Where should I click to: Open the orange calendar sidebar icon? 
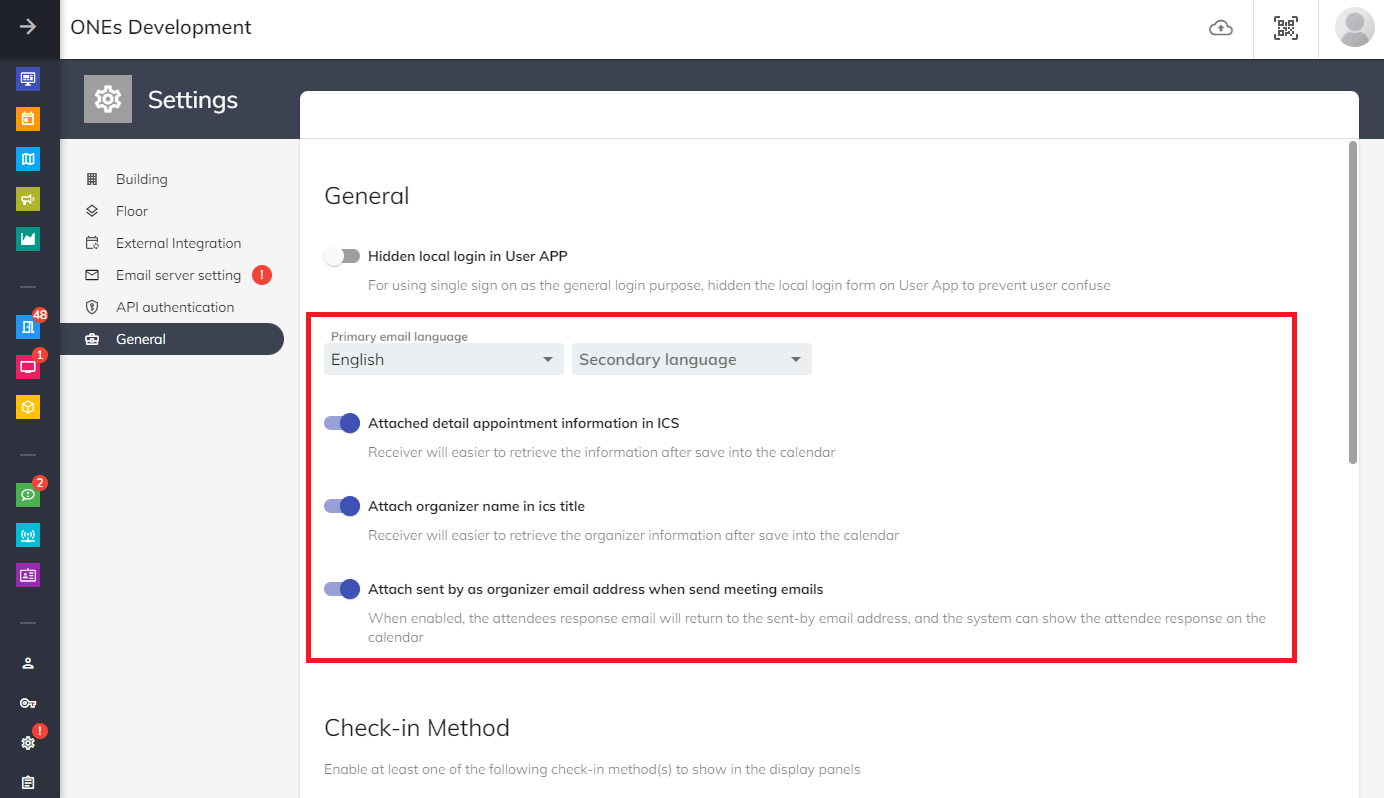(28, 119)
